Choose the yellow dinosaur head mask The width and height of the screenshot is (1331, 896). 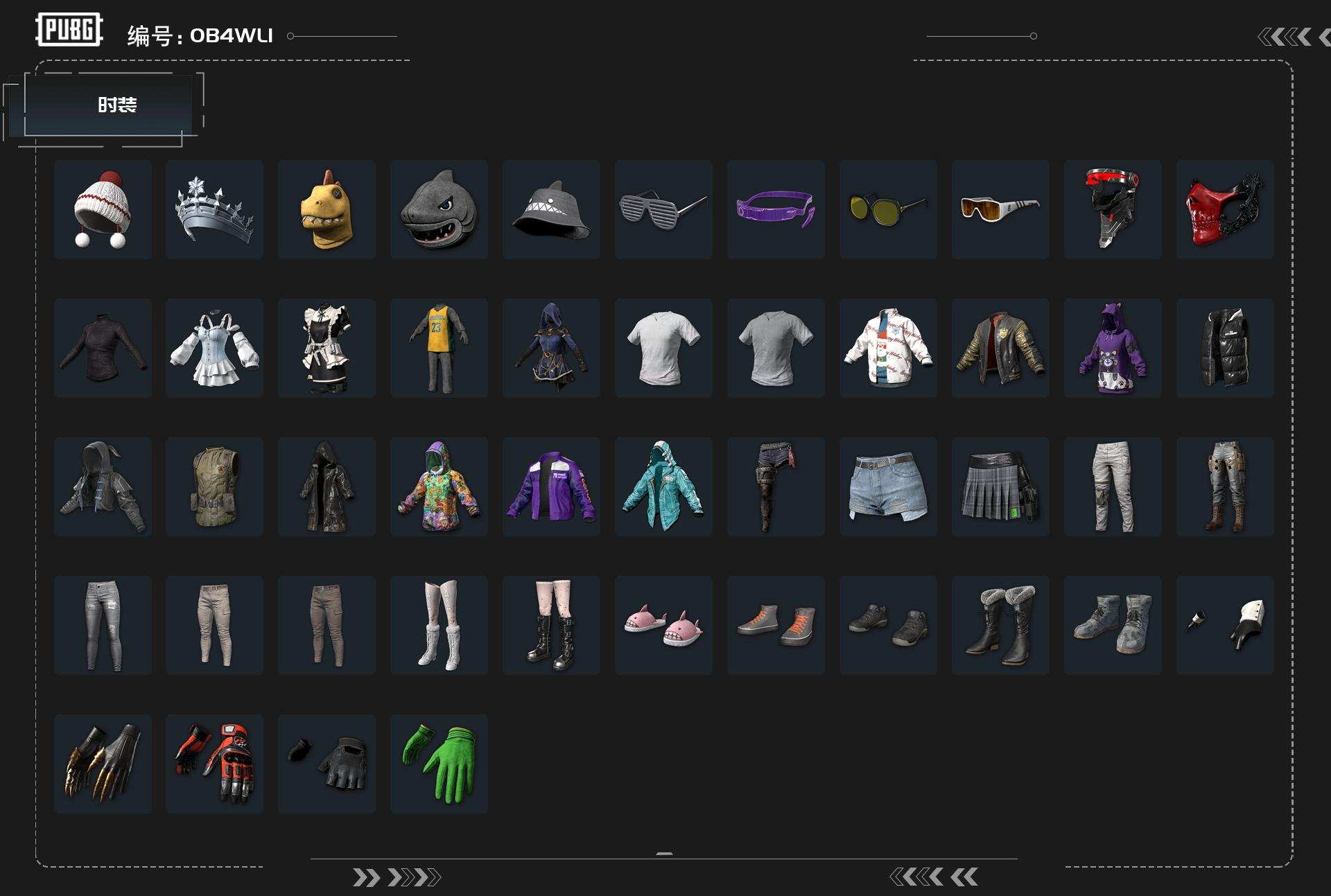(327, 209)
